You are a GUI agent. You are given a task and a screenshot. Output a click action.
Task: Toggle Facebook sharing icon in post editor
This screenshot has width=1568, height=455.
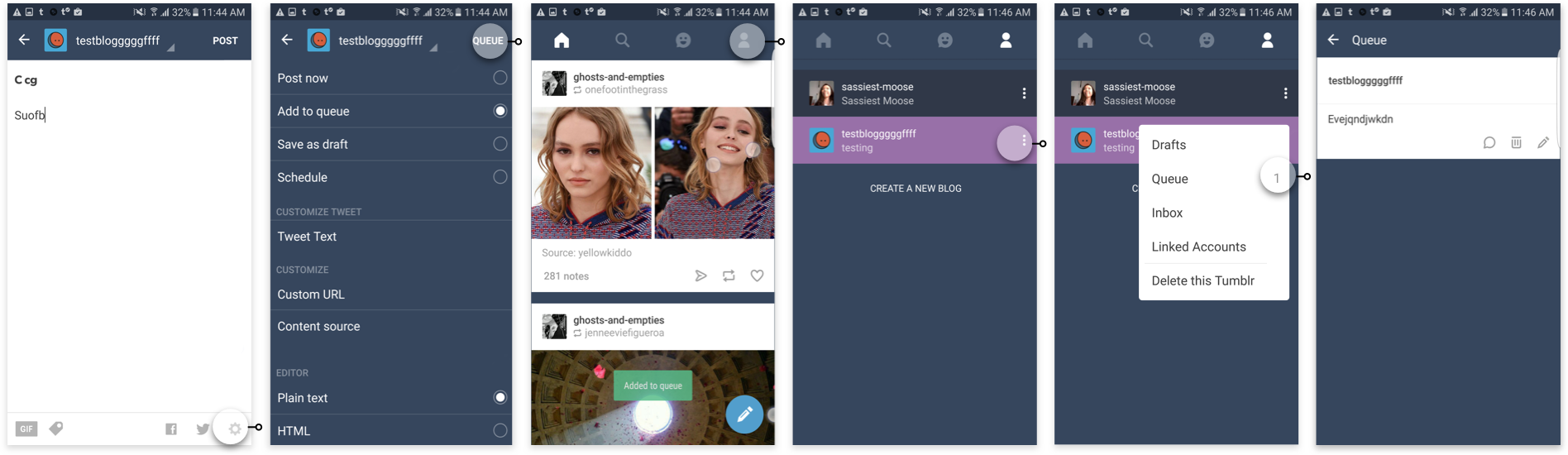point(171,429)
